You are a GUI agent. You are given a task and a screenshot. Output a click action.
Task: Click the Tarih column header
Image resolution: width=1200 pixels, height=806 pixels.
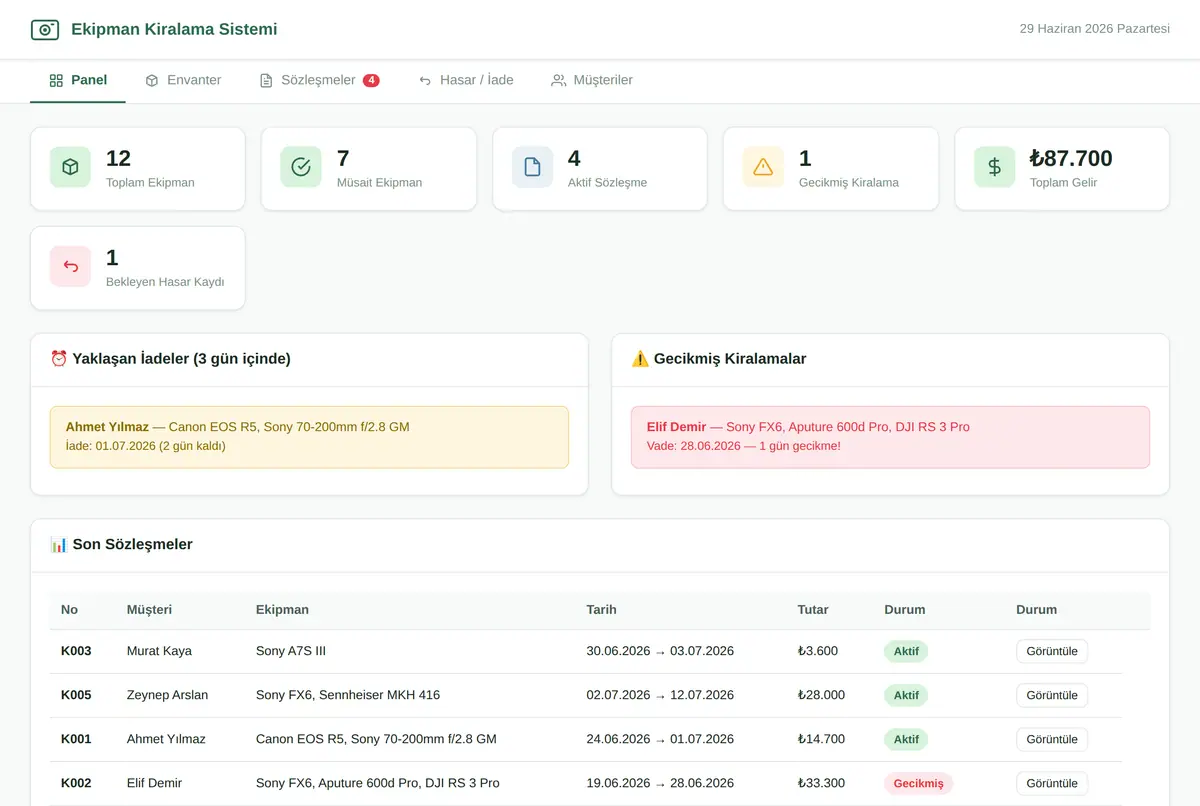click(602, 609)
